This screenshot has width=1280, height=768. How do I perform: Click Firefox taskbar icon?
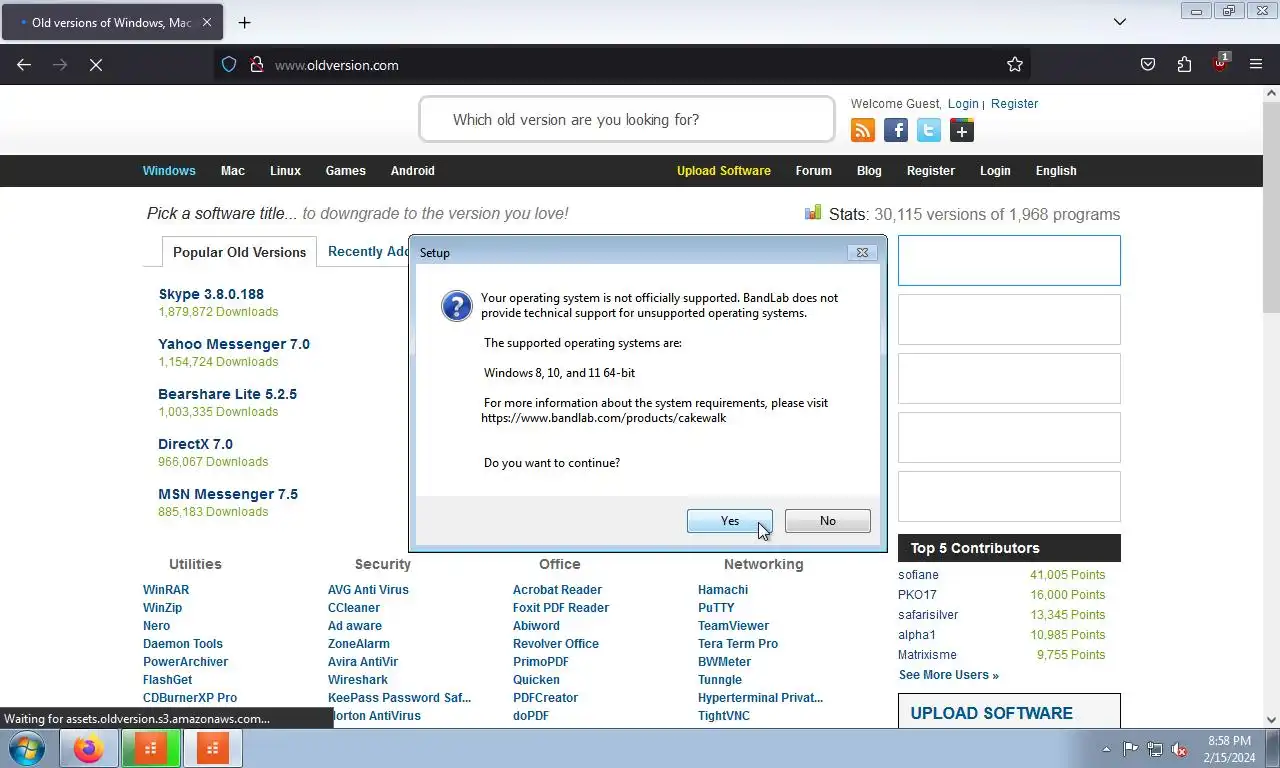point(89,748)
